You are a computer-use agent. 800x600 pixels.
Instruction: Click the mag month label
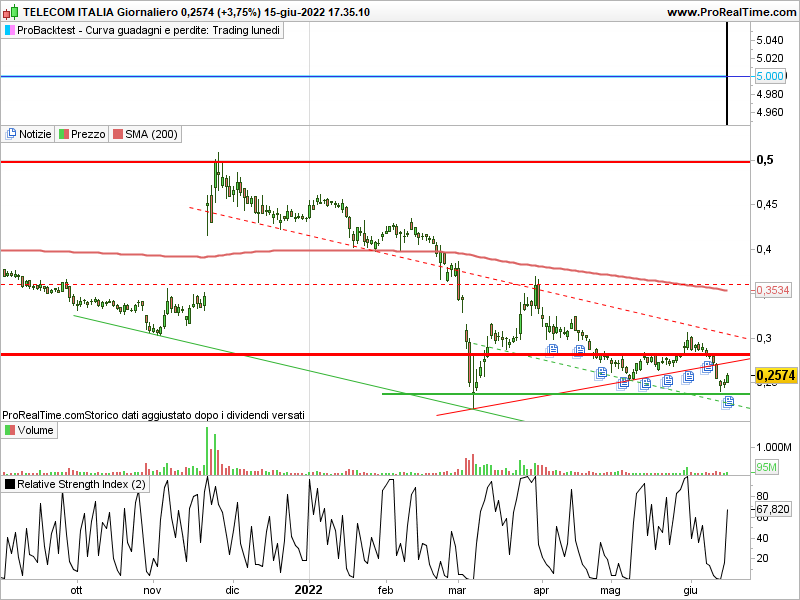click(x=610, y=590)
